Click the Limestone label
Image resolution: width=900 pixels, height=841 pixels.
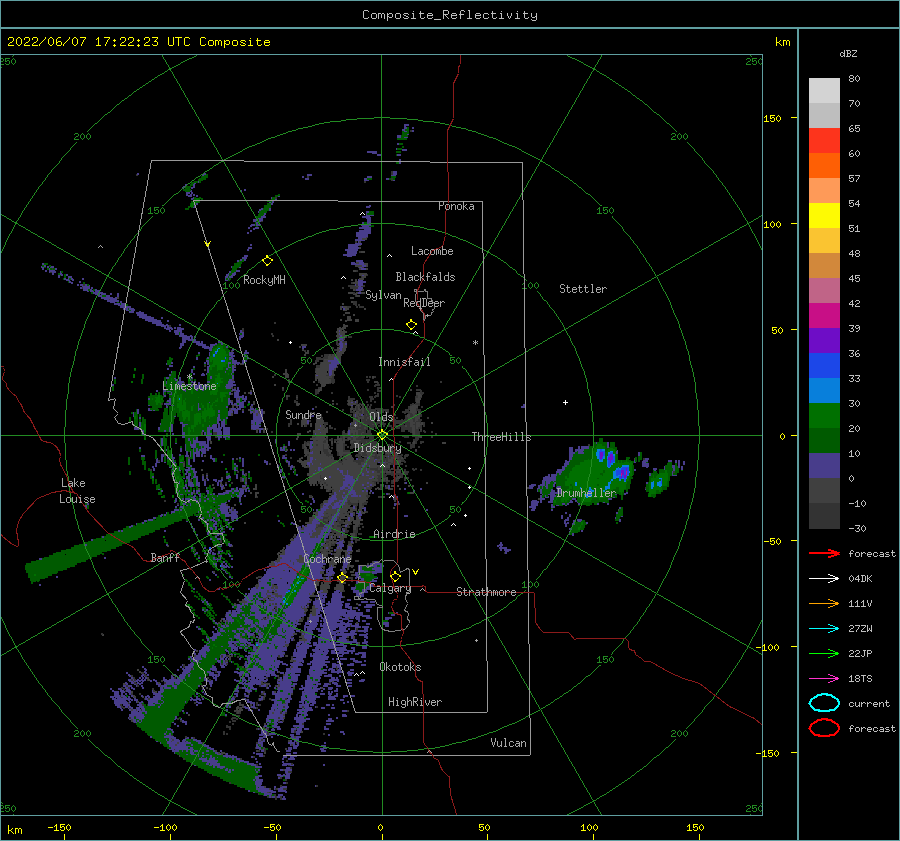point(189,386)
